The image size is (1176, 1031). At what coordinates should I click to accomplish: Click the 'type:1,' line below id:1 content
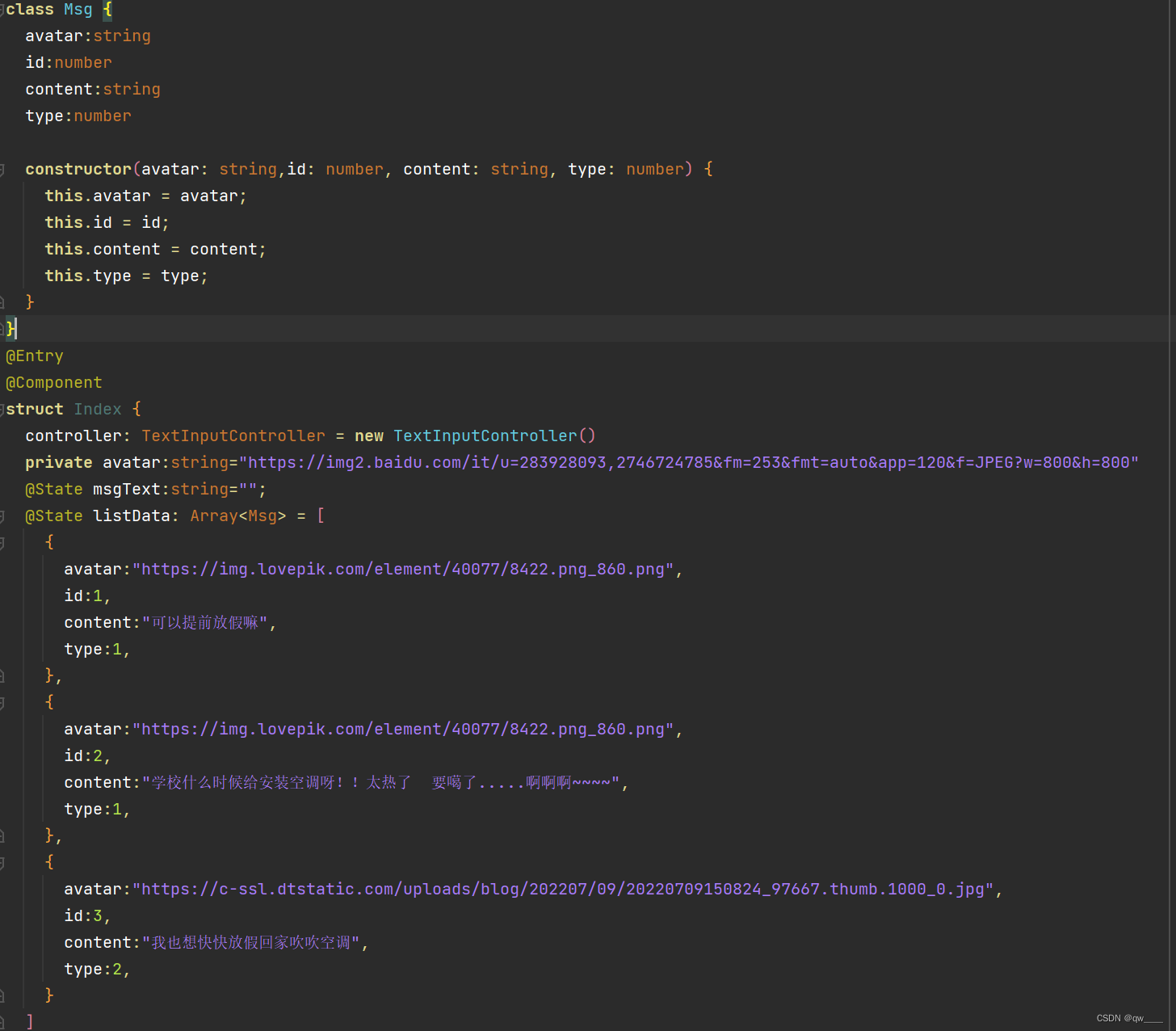[97, 650]
